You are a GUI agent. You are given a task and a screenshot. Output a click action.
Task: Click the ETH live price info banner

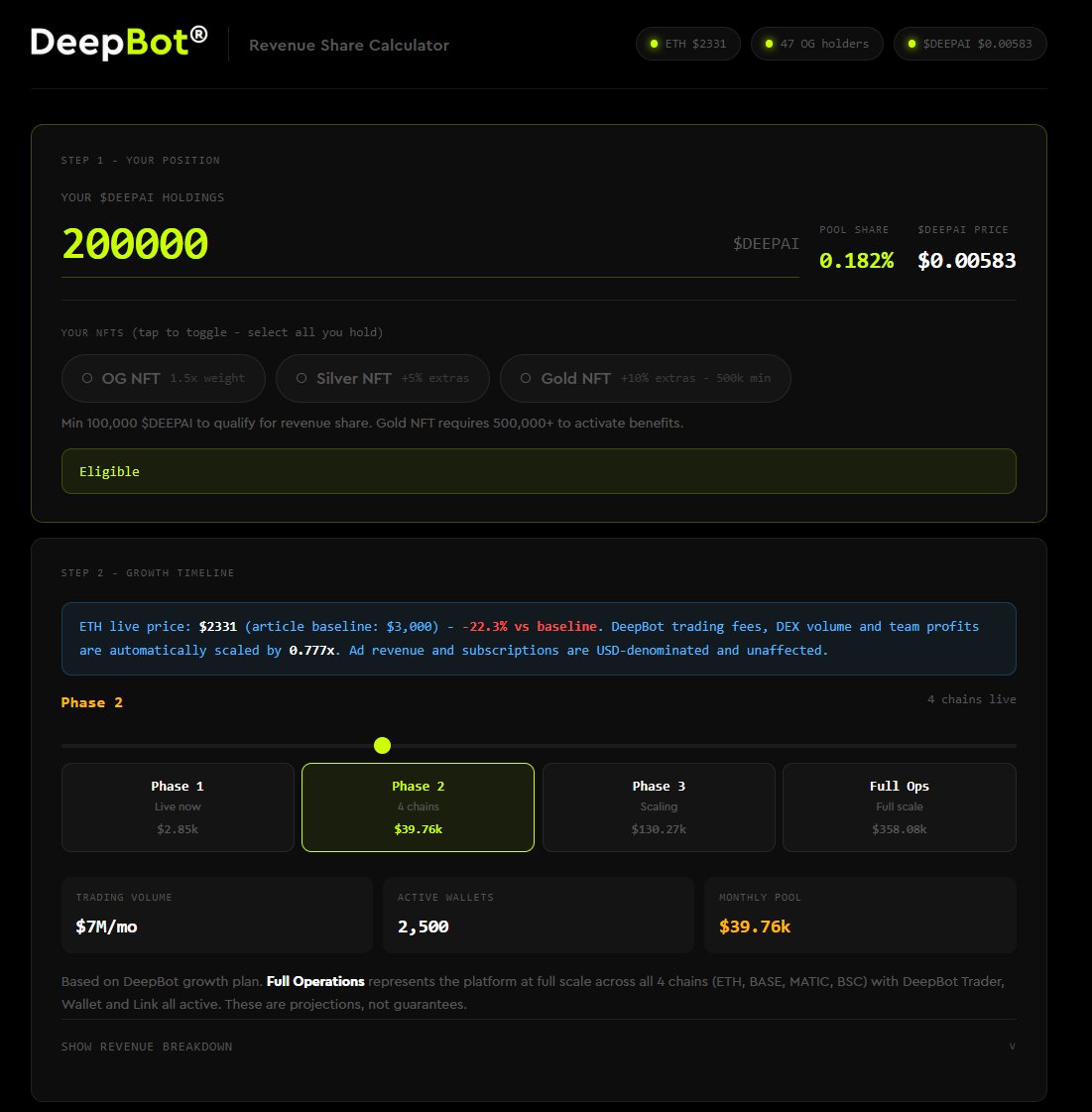coord(539,638)
